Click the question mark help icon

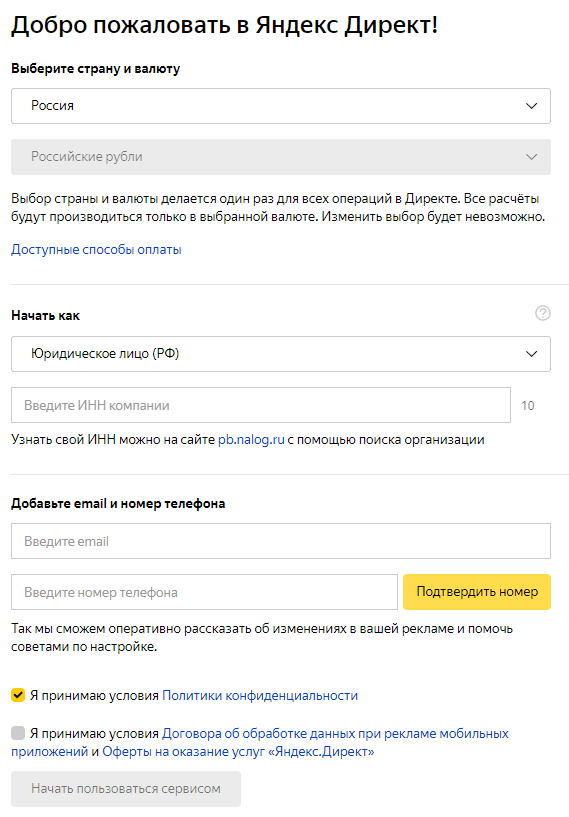click(x=542, y=313)
